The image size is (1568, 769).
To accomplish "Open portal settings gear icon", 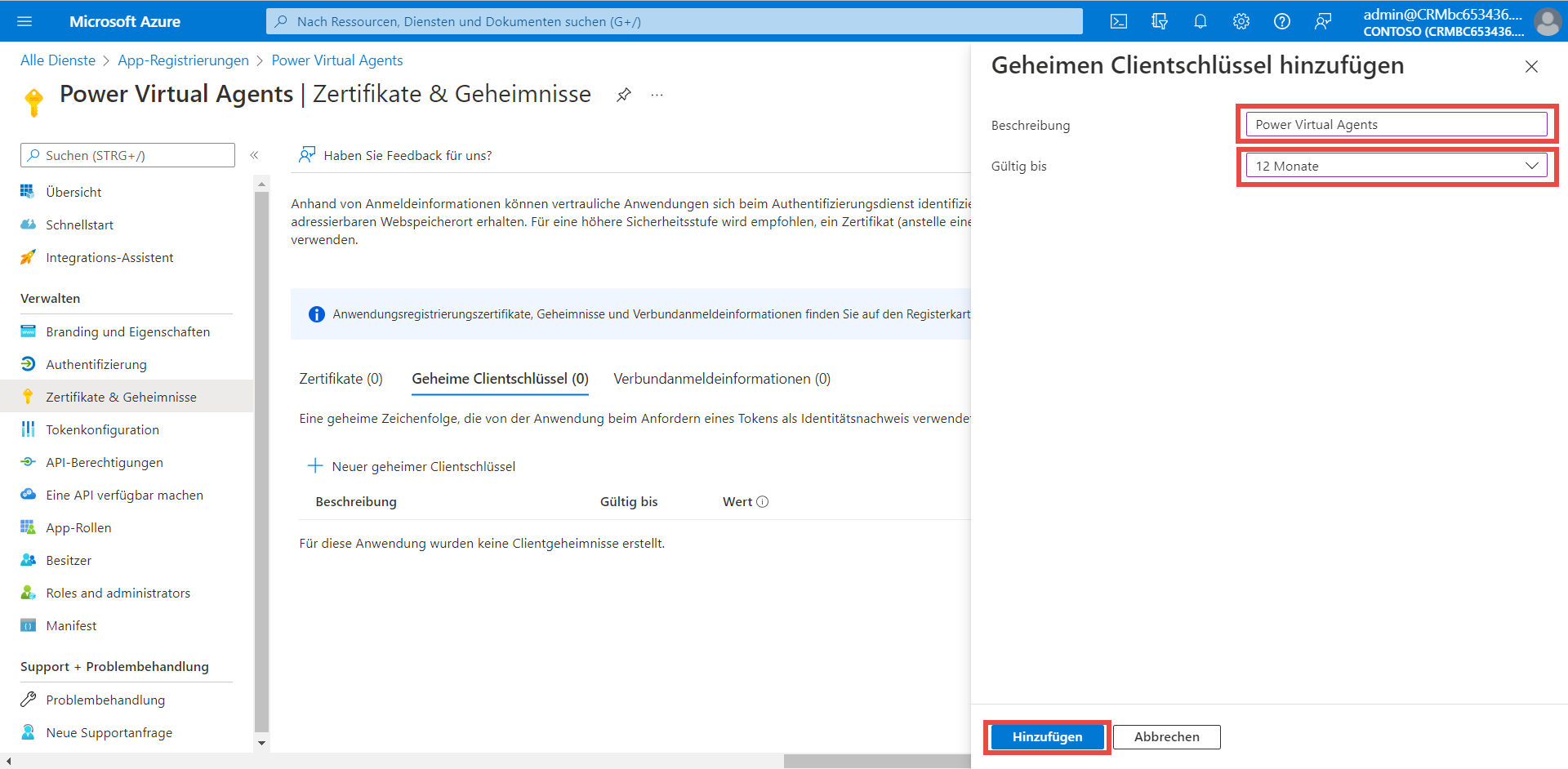I will [x=1241, y=21].
